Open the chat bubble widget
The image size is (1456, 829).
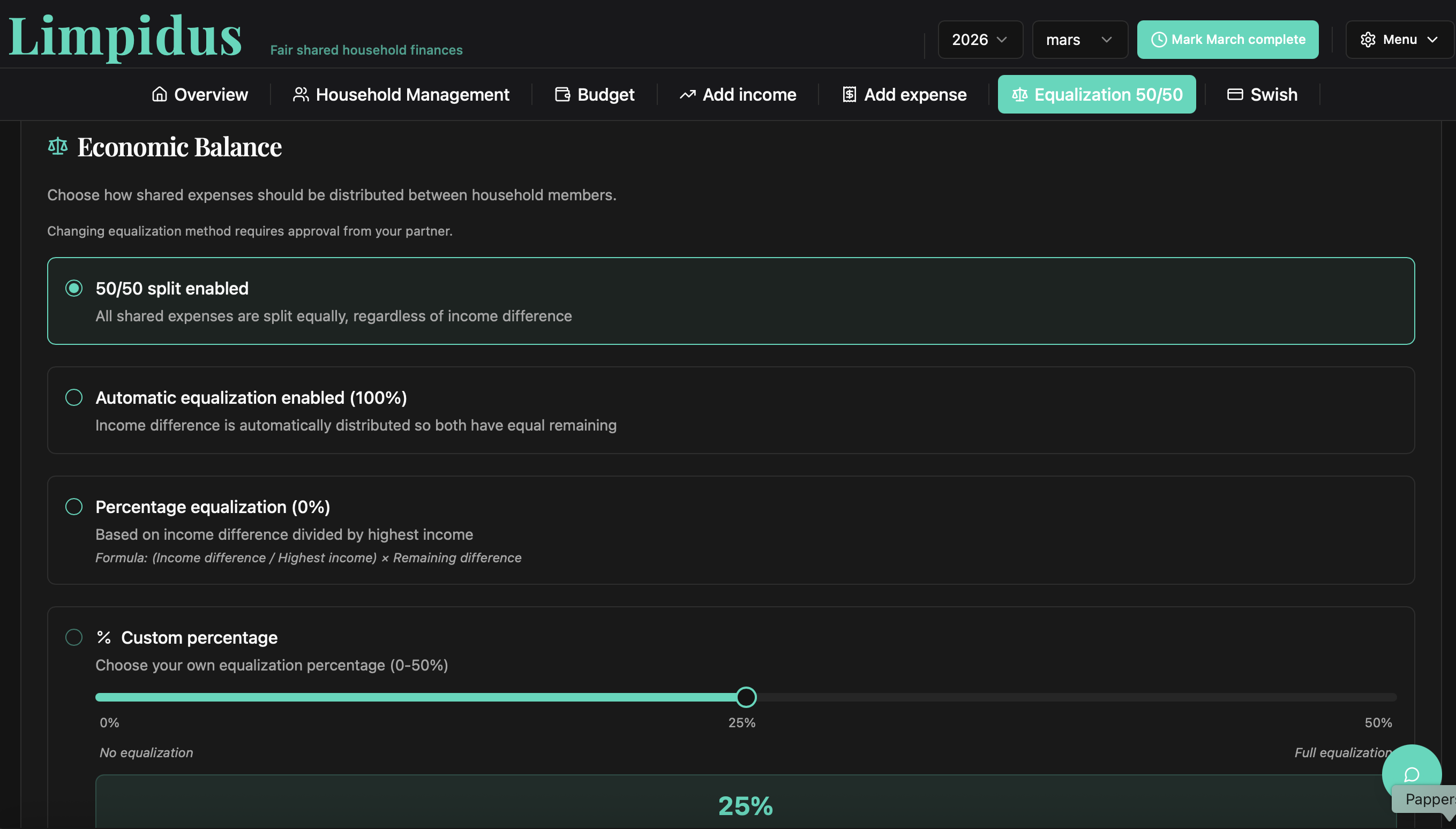tap(1411, 774)
